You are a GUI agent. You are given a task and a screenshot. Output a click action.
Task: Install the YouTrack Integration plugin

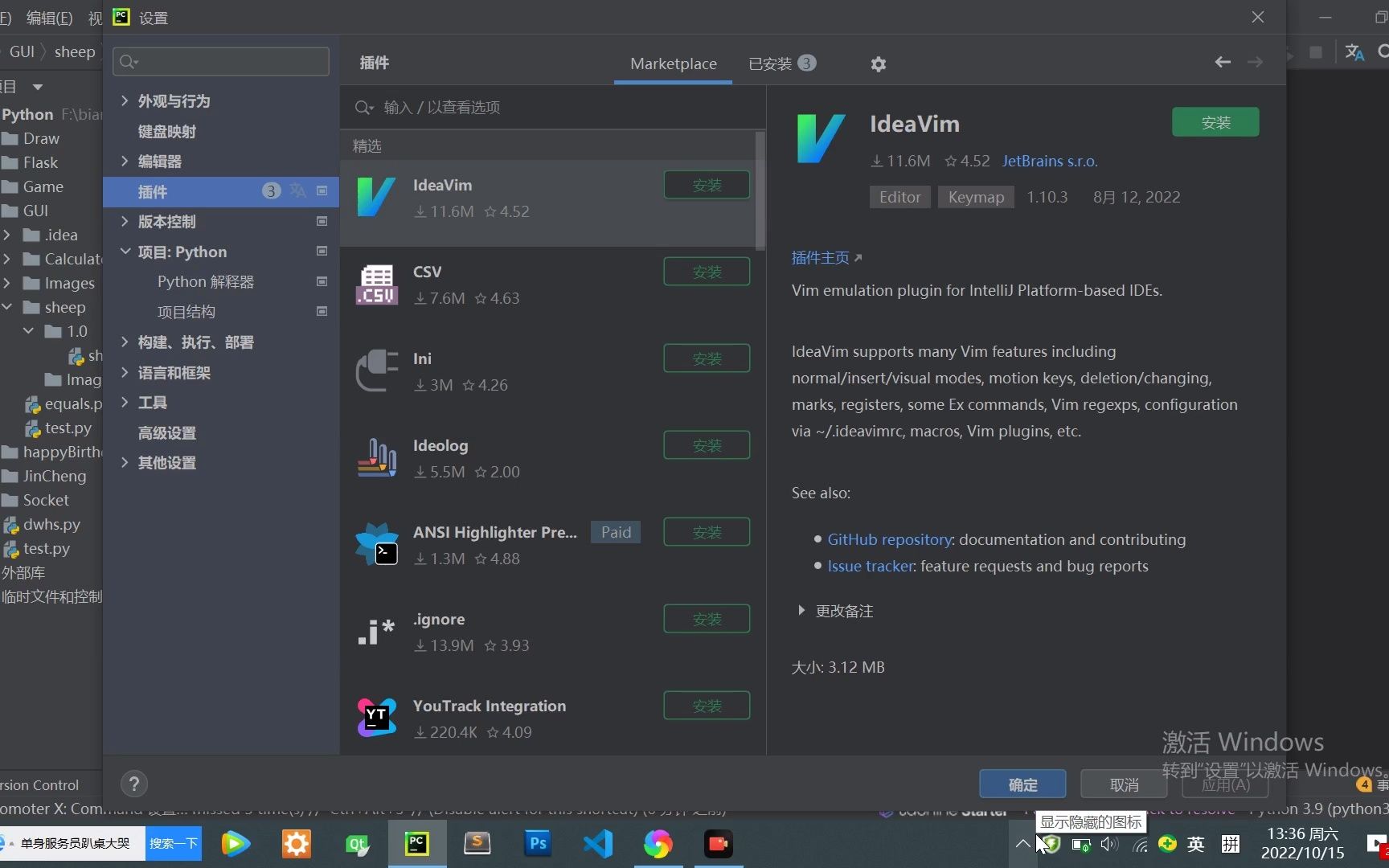point(707,706)
